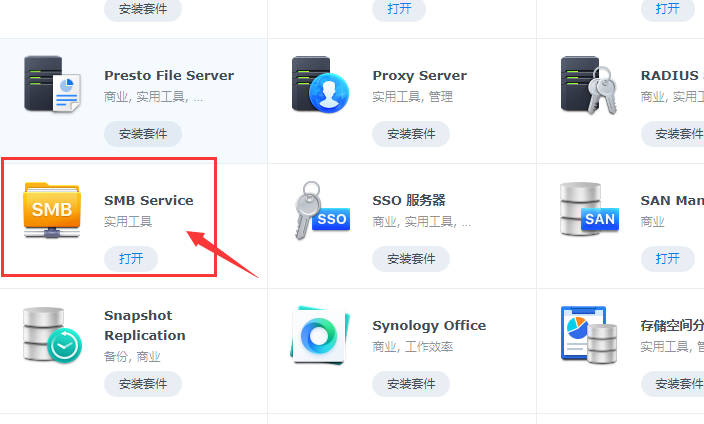Install the Proxy Server package
Image resolution: width=704 pixels, height=424 pixels.
tap(411, 134)
